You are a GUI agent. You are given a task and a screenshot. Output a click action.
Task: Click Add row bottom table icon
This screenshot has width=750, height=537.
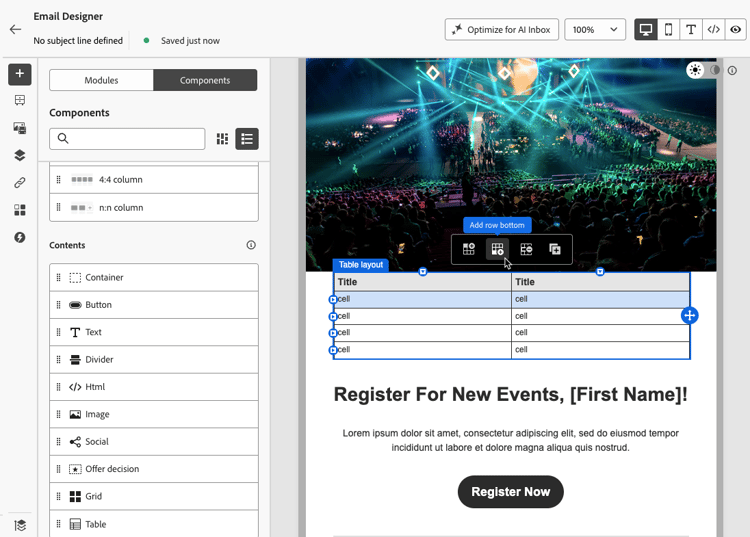click(x=497, y=249)
